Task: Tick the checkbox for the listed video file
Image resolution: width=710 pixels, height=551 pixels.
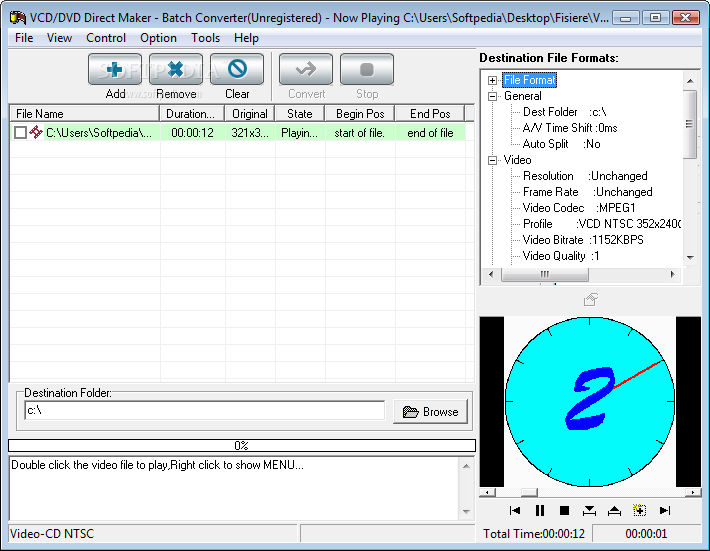Action: pyautogui.click(x=20, y=133)
